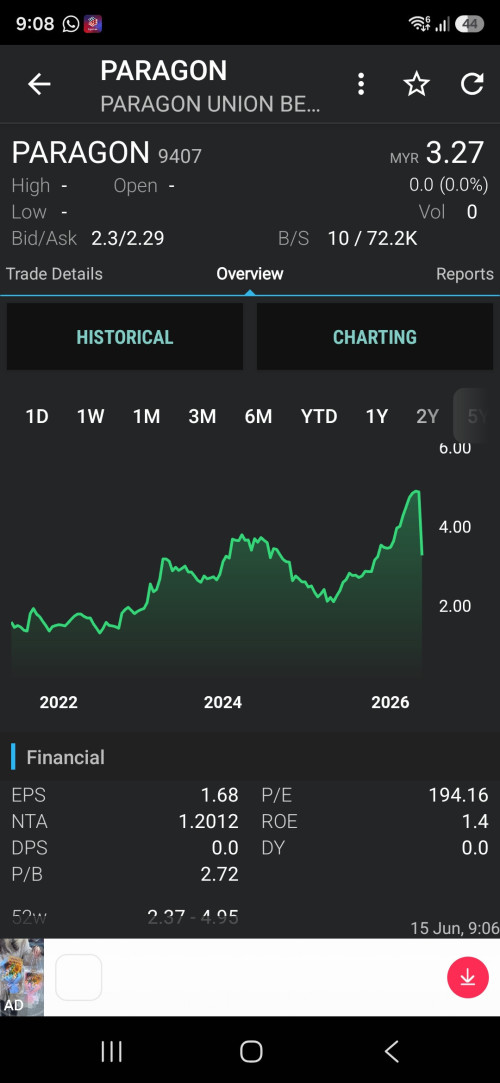The height and width of the screenshot is (1083, 500).
Task: Tap the back arrow icon
Action: click(x=39, y=84)
